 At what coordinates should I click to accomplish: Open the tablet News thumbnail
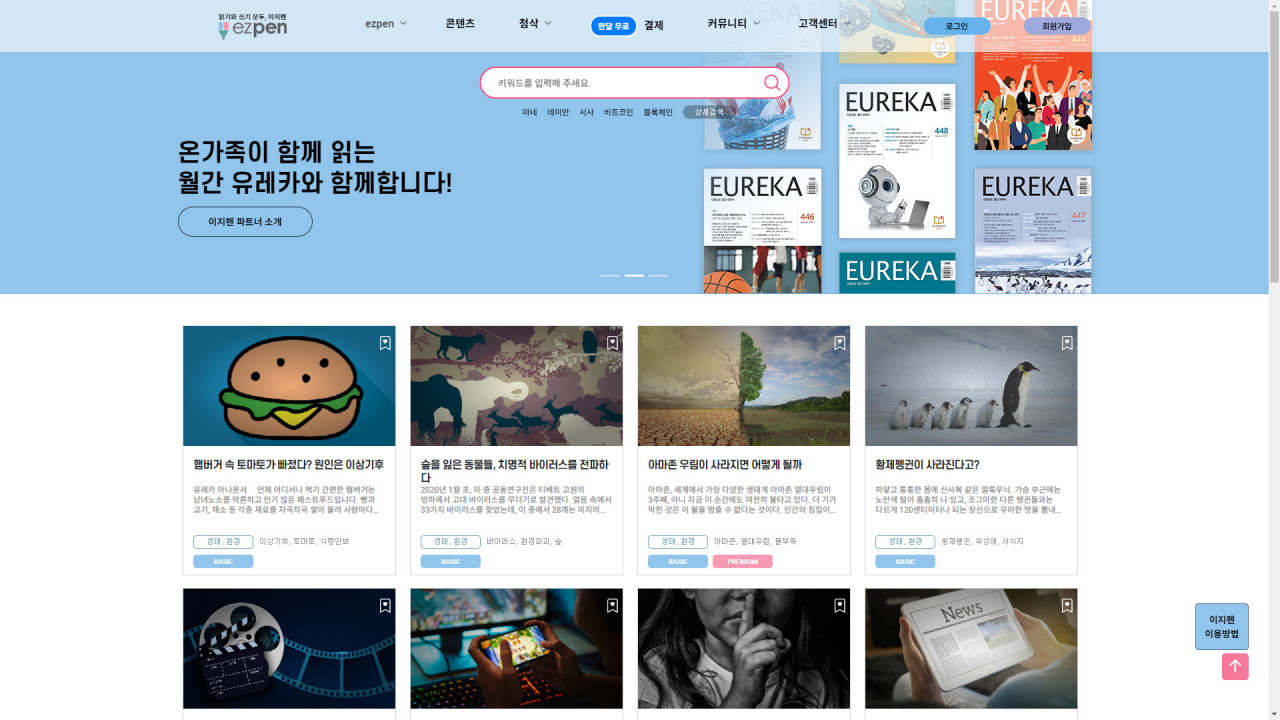[971, 649]
